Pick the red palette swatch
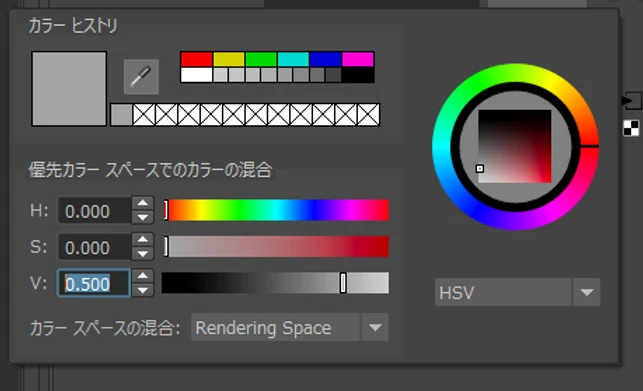The image size is (643, 391). tap(196, 59)
